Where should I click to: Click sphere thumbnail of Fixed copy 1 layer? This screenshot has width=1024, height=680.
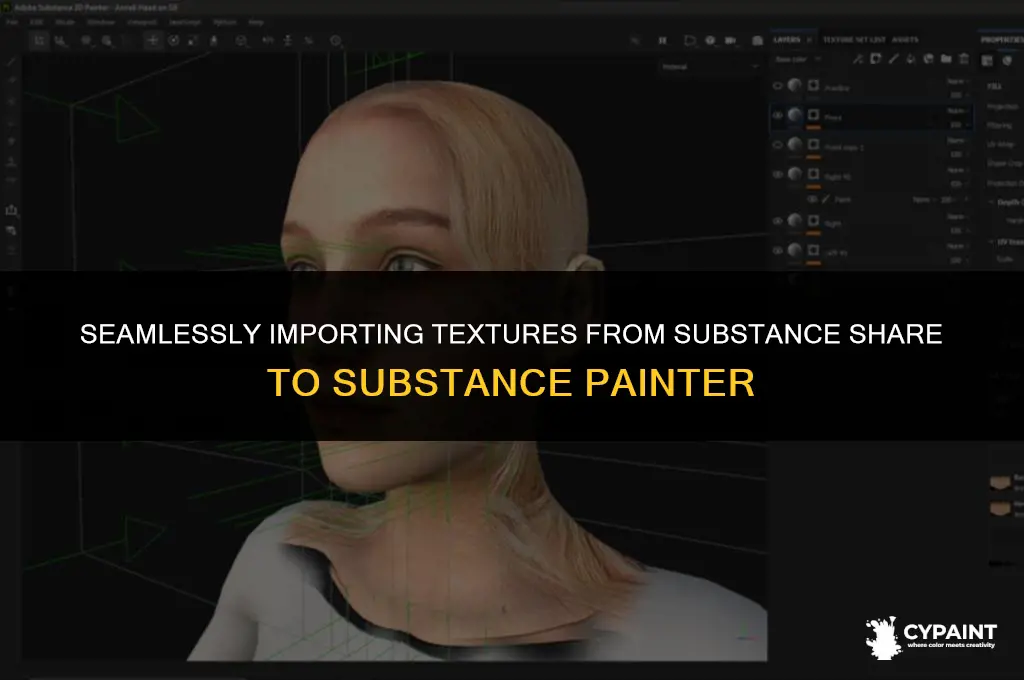pos(795,144)
